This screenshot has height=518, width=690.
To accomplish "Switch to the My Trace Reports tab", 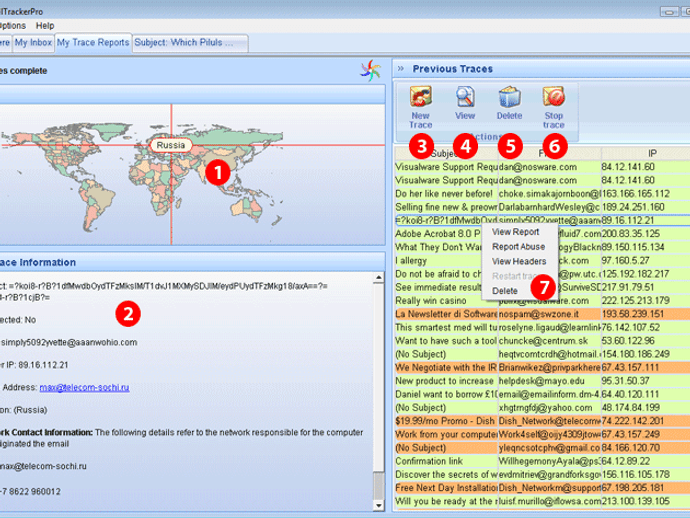I will 93,43.
